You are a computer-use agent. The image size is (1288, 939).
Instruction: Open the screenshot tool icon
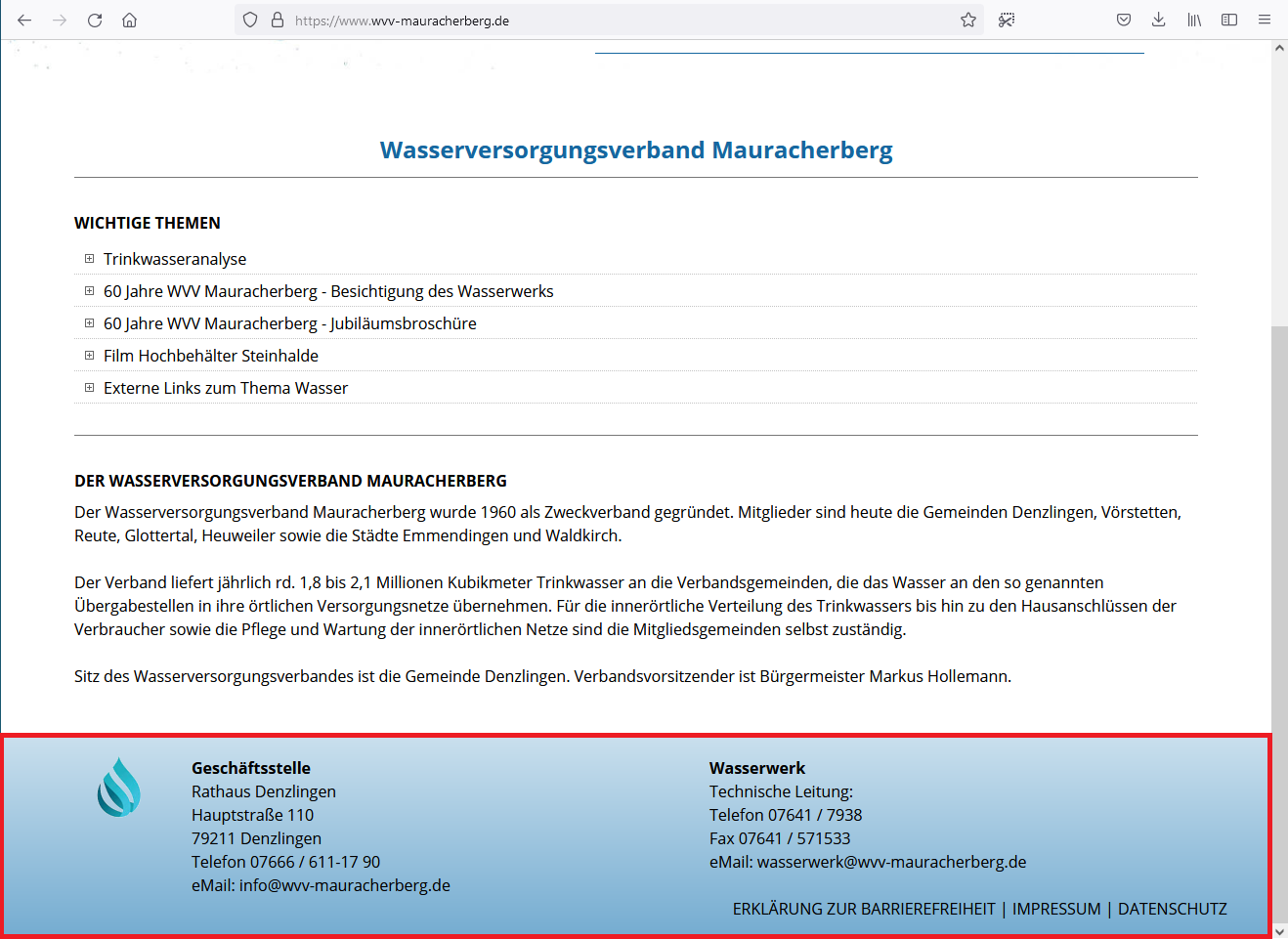tap(1007, 20)
